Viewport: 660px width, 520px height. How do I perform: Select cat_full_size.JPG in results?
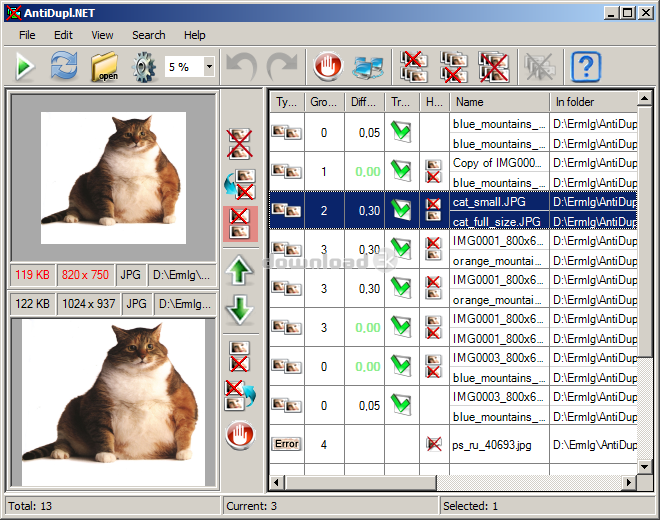pos(497,221)
